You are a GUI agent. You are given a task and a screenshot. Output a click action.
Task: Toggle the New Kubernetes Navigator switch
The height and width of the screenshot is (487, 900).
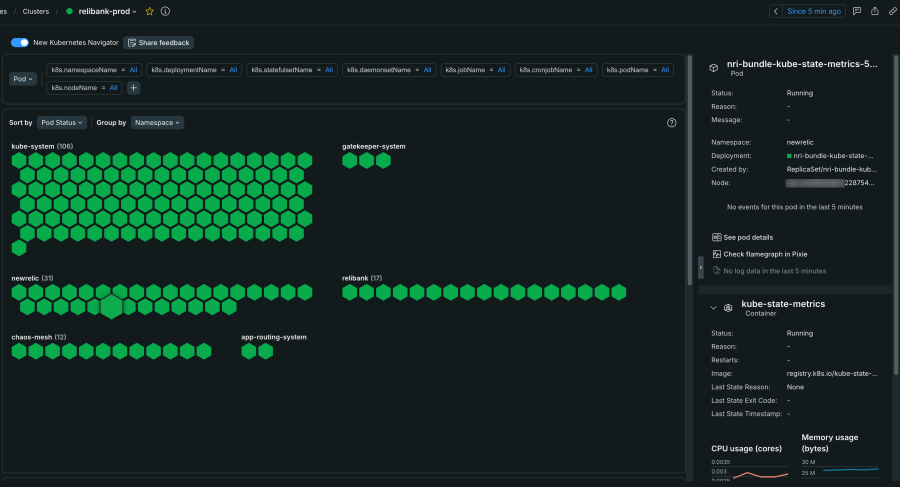[20, 42]
